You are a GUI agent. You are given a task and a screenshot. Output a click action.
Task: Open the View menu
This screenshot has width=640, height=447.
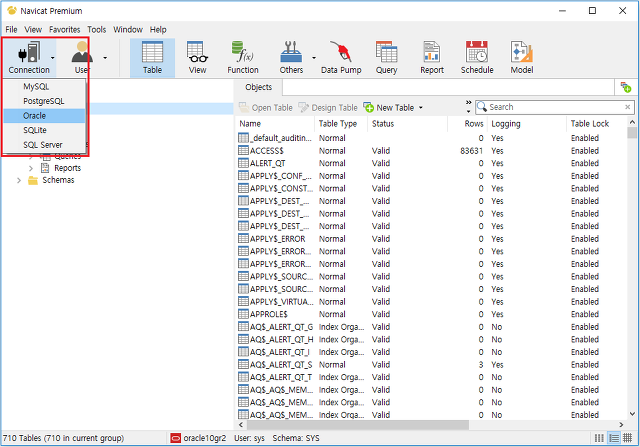33,29
